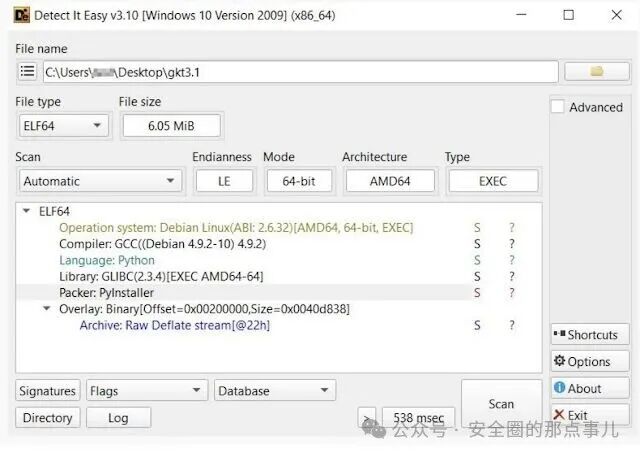Click S for the Archive: Raw Deflate row
The image size is (640, 456).
pyautogui.click(x=477, y=325)
